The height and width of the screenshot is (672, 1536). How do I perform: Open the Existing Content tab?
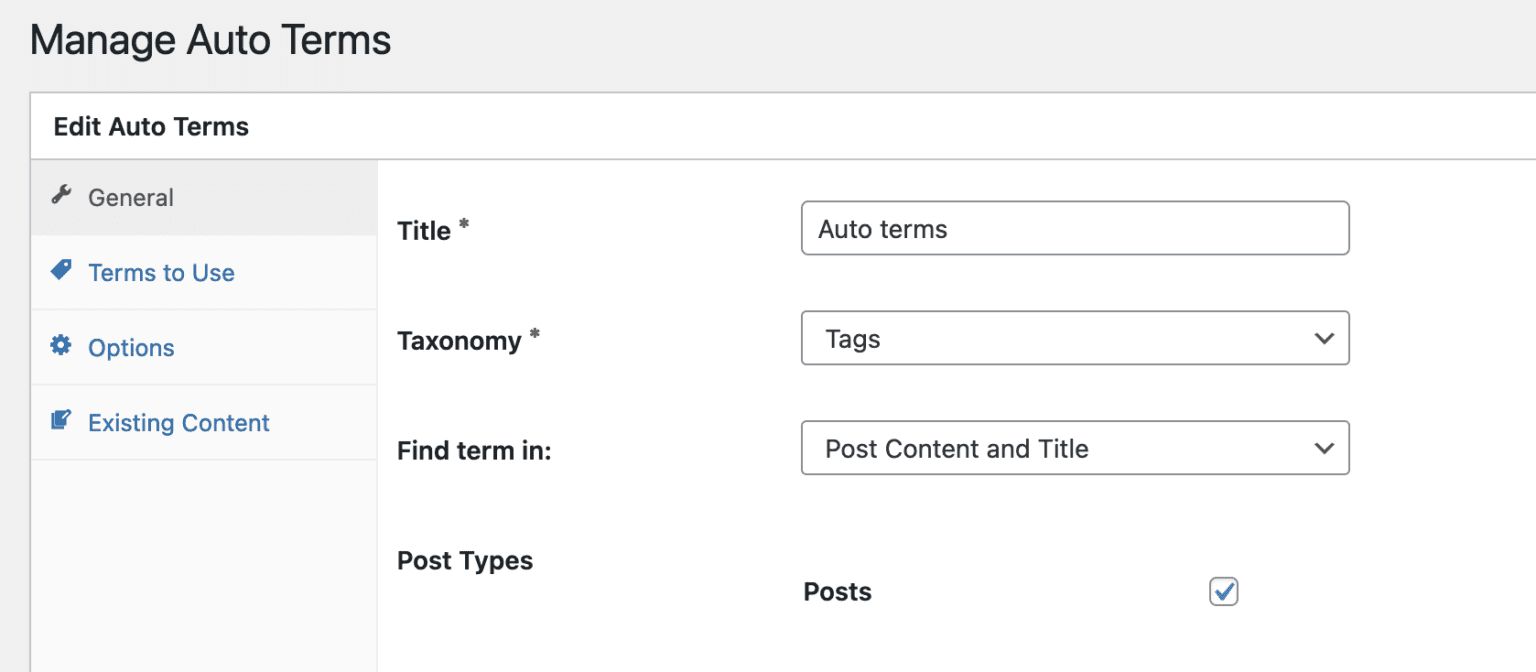(179, 423)
